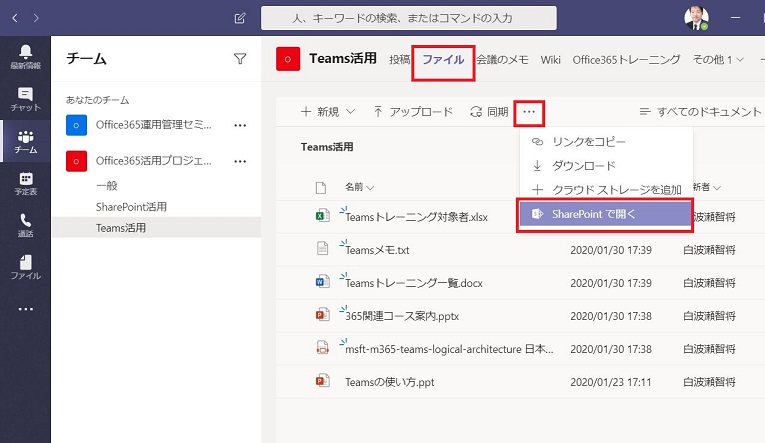Image resolution: width=765 pixels, height=443 pixels.
Task: Open Calendar in the left sidebar
Action: pos(25,184)
